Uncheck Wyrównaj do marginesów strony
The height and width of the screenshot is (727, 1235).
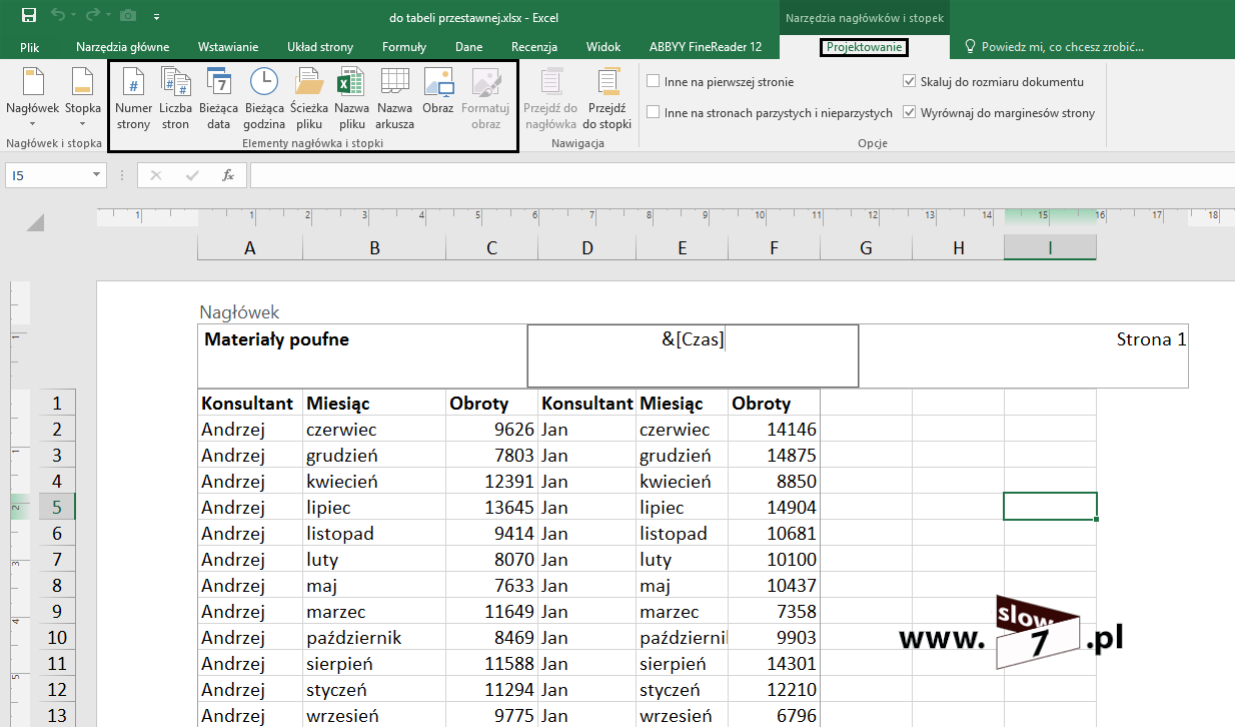pos(909,113)
